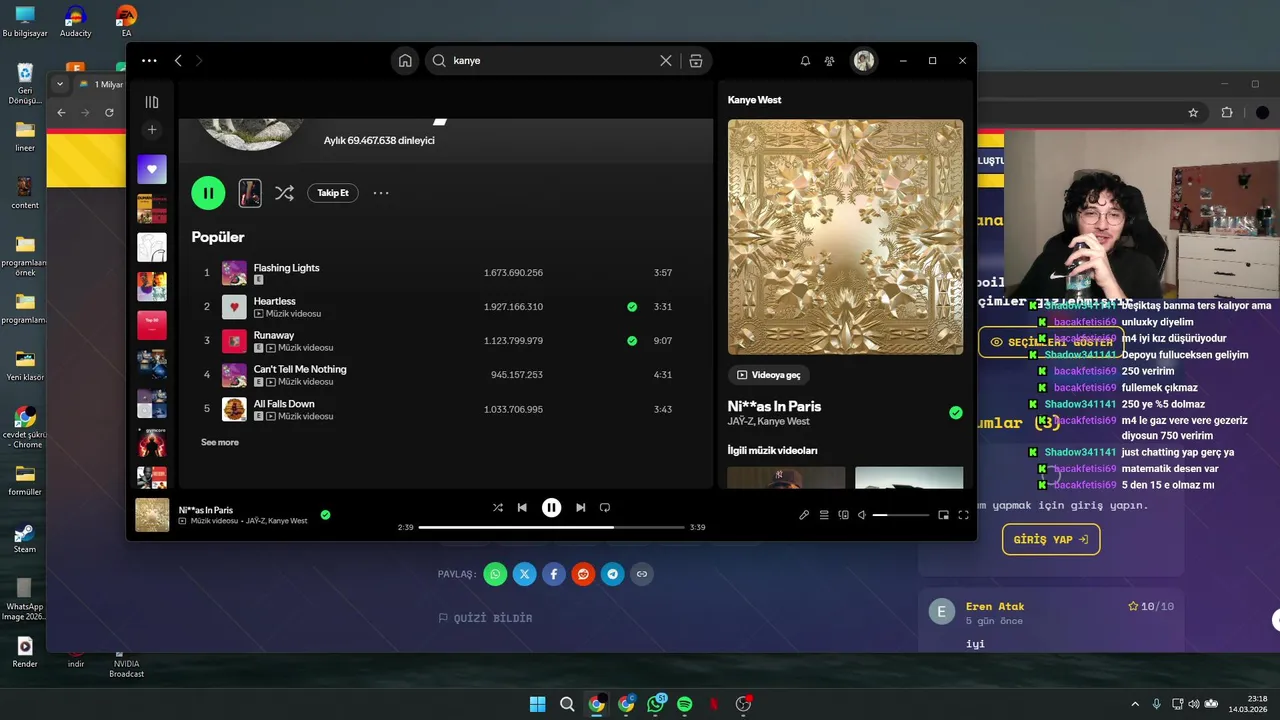Open the Browse icon in search bar
This screenshot has height=720, width=1280.
click(696, 61)
